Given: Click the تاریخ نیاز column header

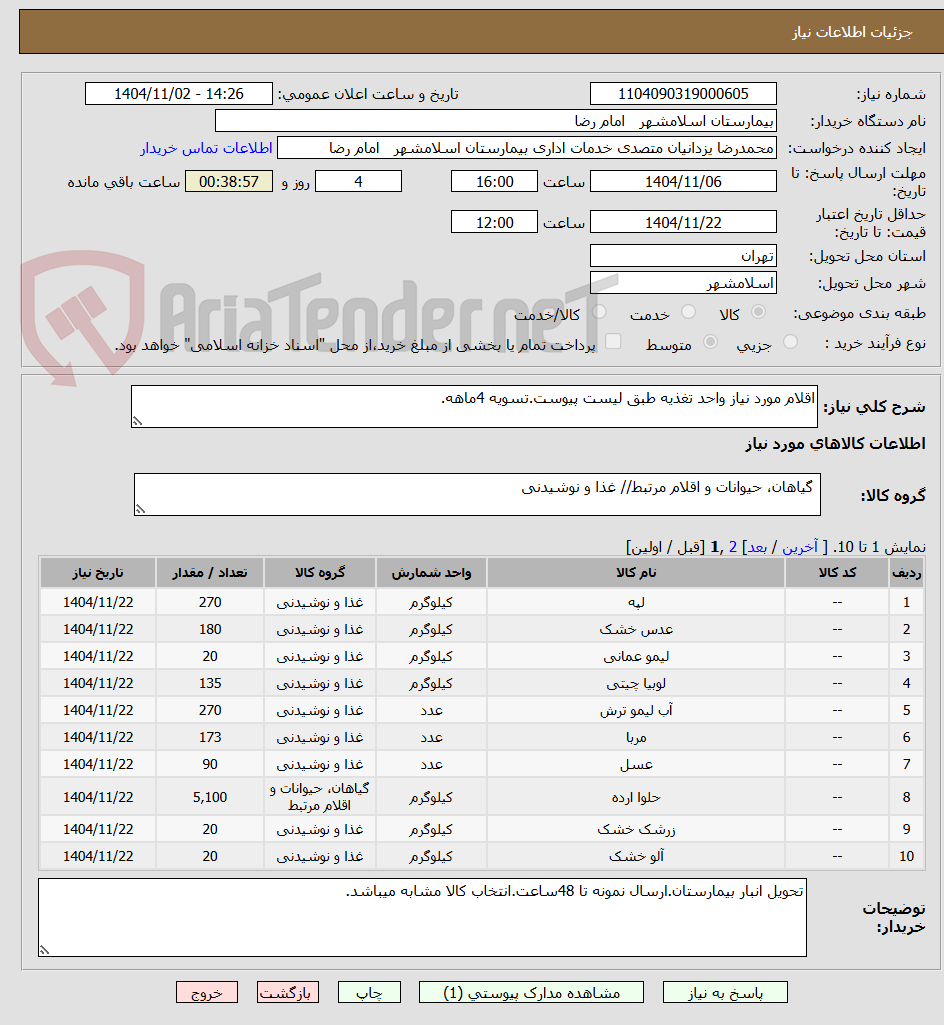Looking at the screenshot, I should [x=98, y=573].
